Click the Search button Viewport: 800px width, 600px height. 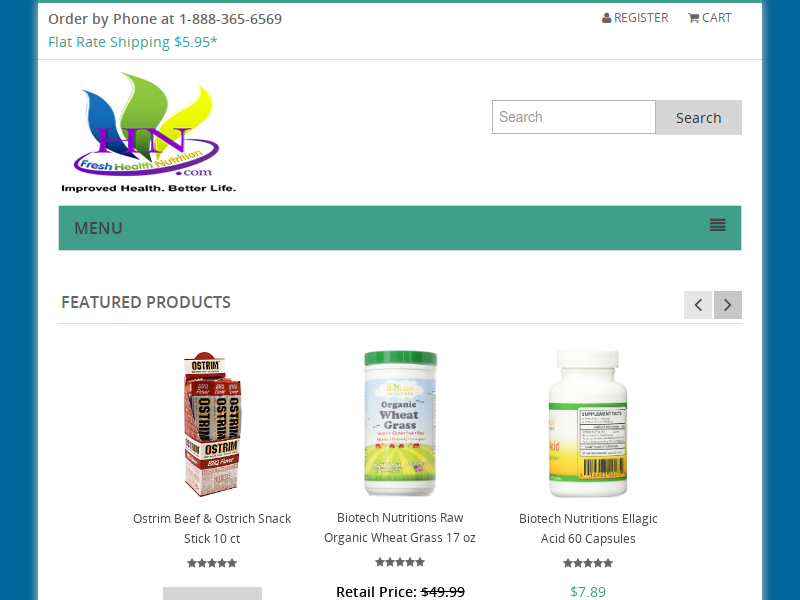pyautogui.click(x=698, y=117)
